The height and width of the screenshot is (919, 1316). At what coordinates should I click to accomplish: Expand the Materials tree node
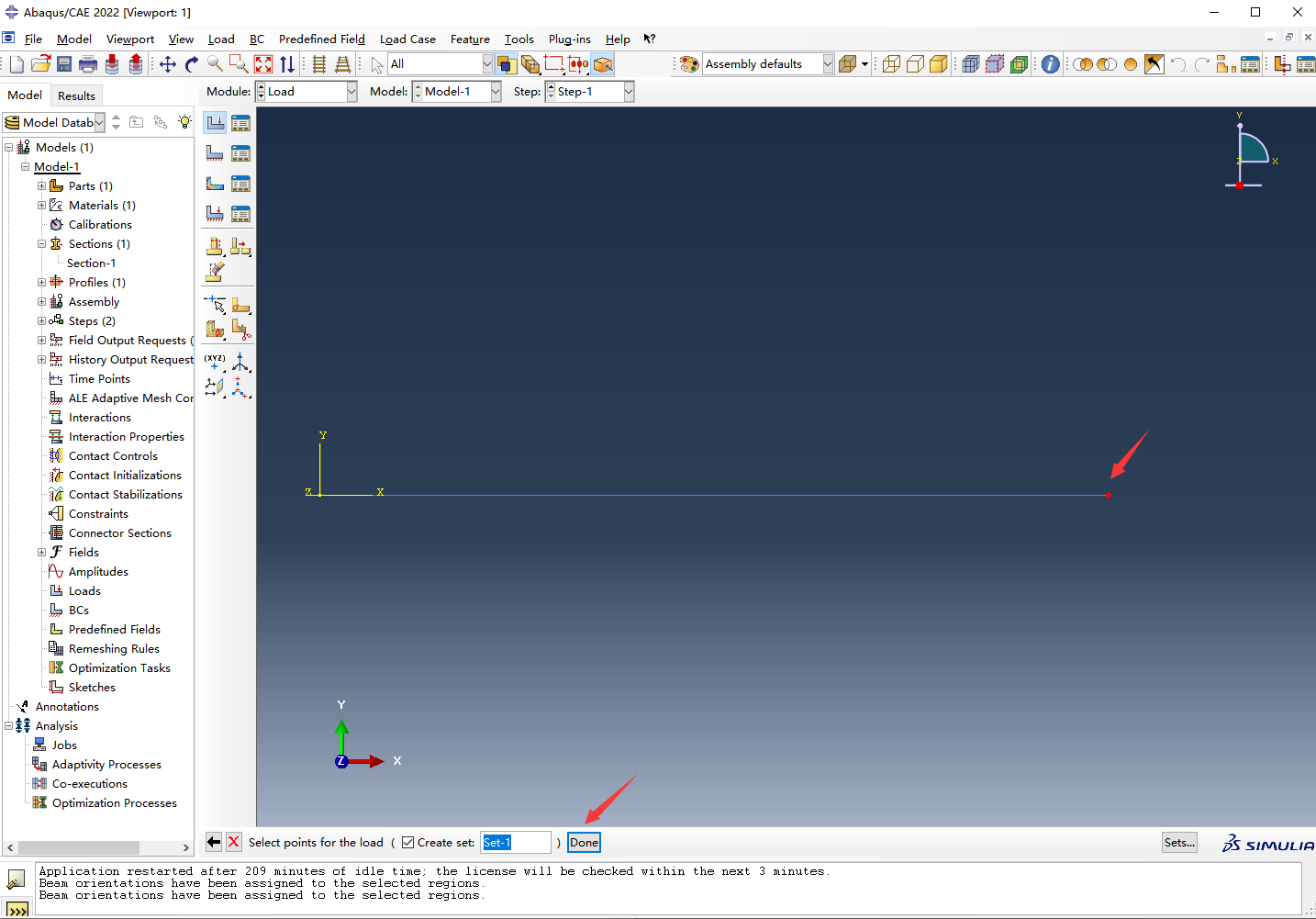(x=41, y=206)
